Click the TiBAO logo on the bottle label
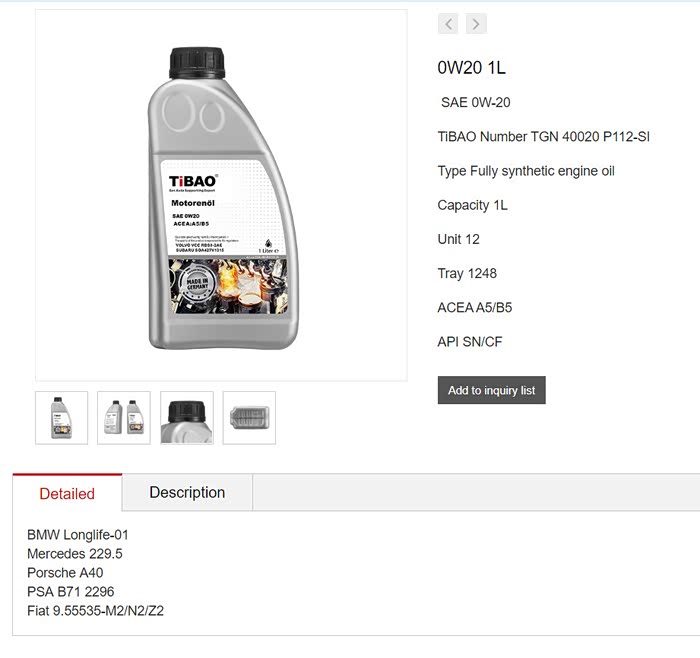The image size is (700, 658). point(193,181)
